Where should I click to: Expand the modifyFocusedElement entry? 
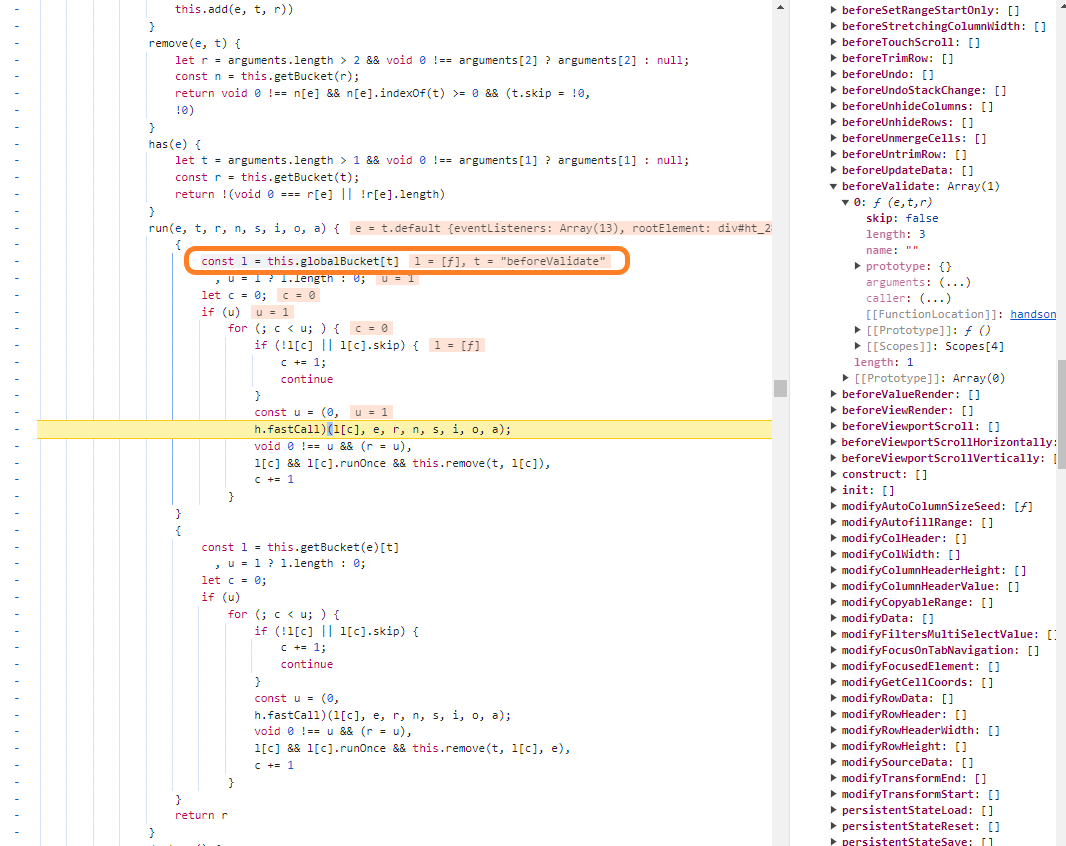(x=833, y=666)
